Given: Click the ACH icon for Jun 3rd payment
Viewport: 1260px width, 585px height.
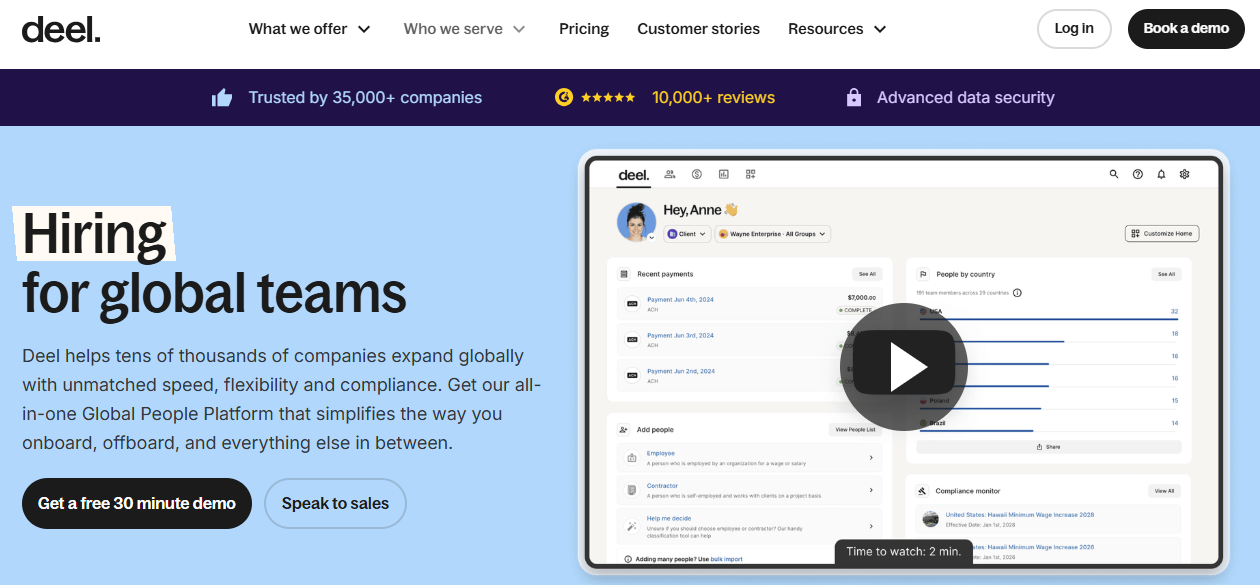Looking at the screenshot, I should [632, 340].
